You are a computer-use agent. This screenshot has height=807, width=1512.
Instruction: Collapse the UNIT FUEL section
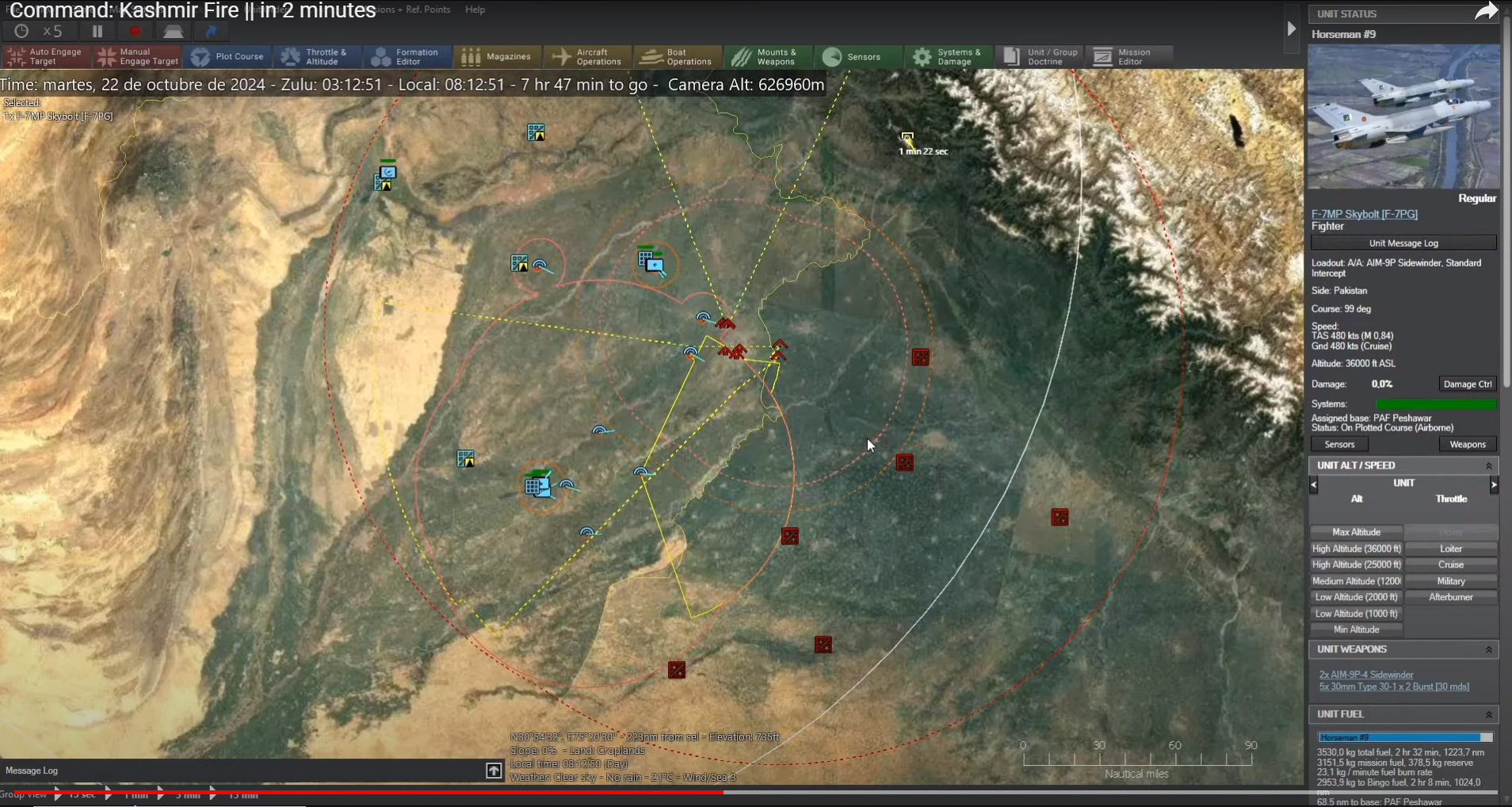click(x=1488, y=714)
